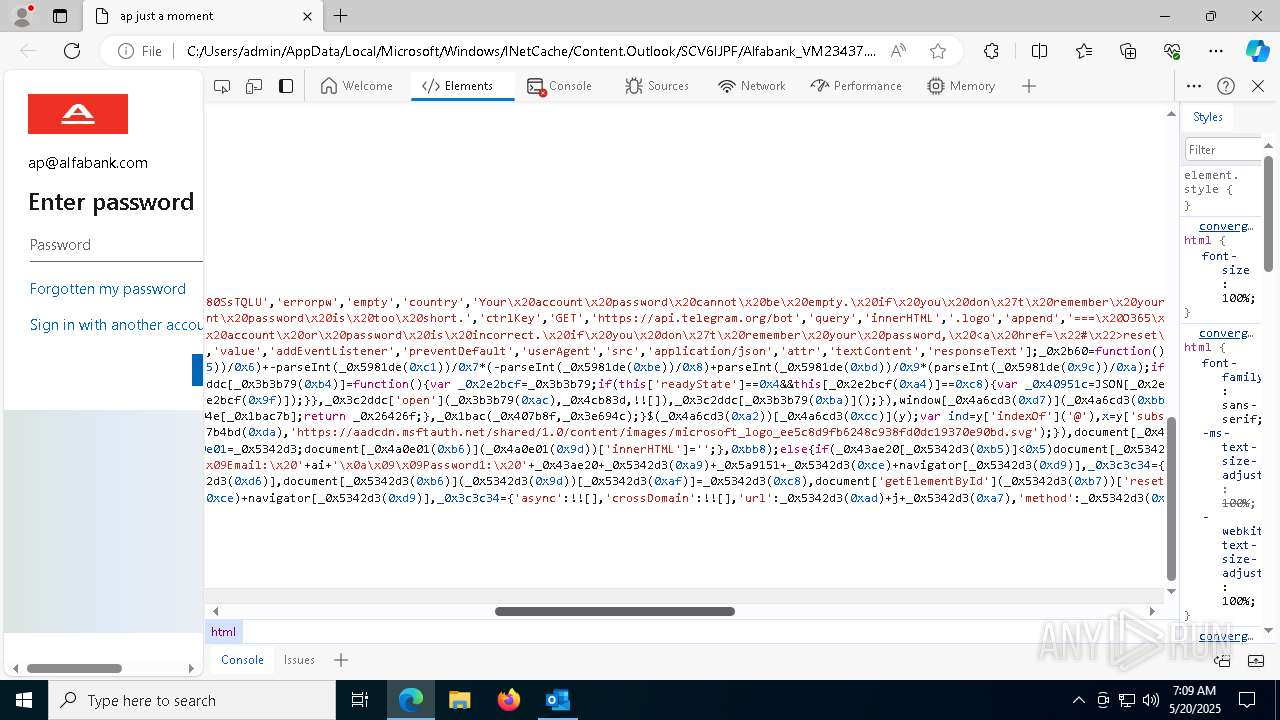
Task: Launch Firefox from the taskbar
Action: tap(509, 700)
